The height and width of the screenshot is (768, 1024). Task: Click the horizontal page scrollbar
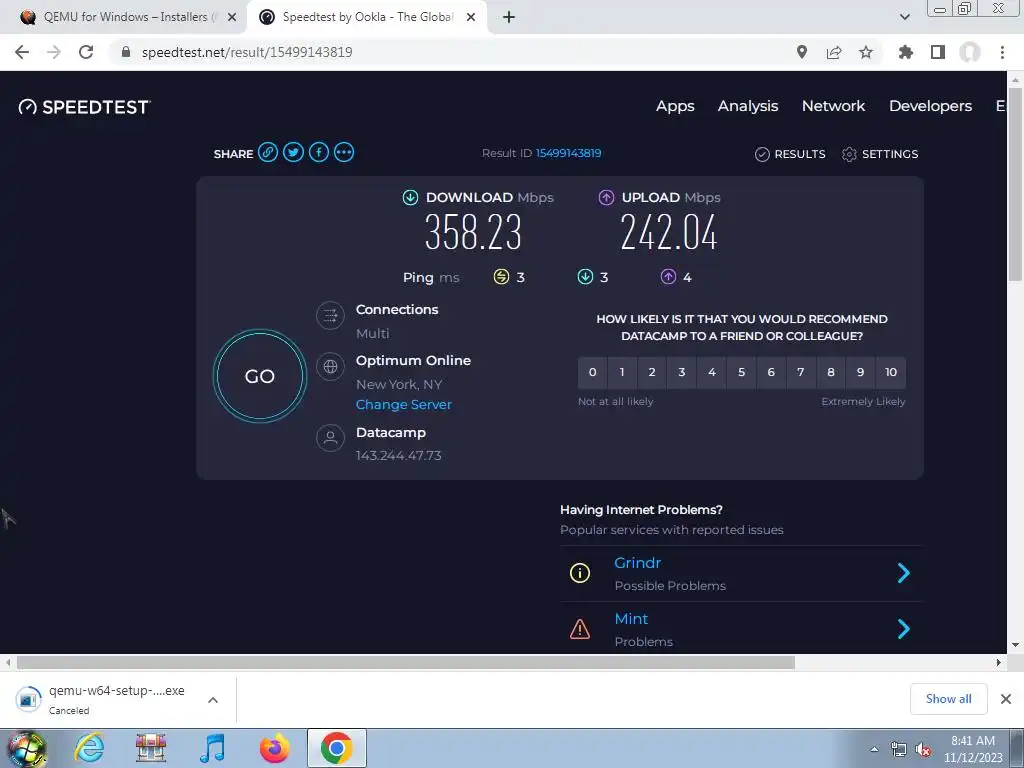point(405,662)
